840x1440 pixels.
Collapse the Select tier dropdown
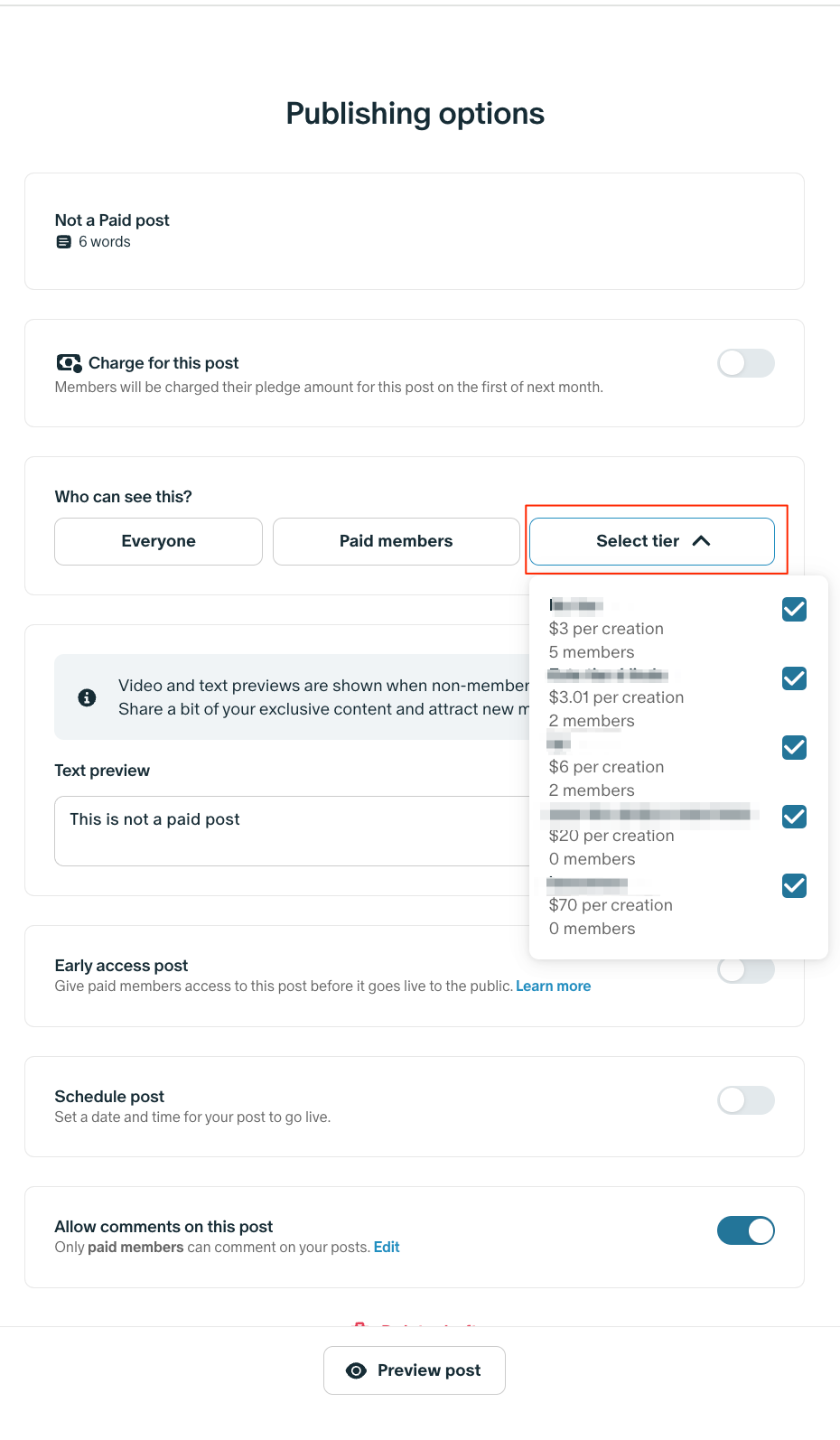651,541
